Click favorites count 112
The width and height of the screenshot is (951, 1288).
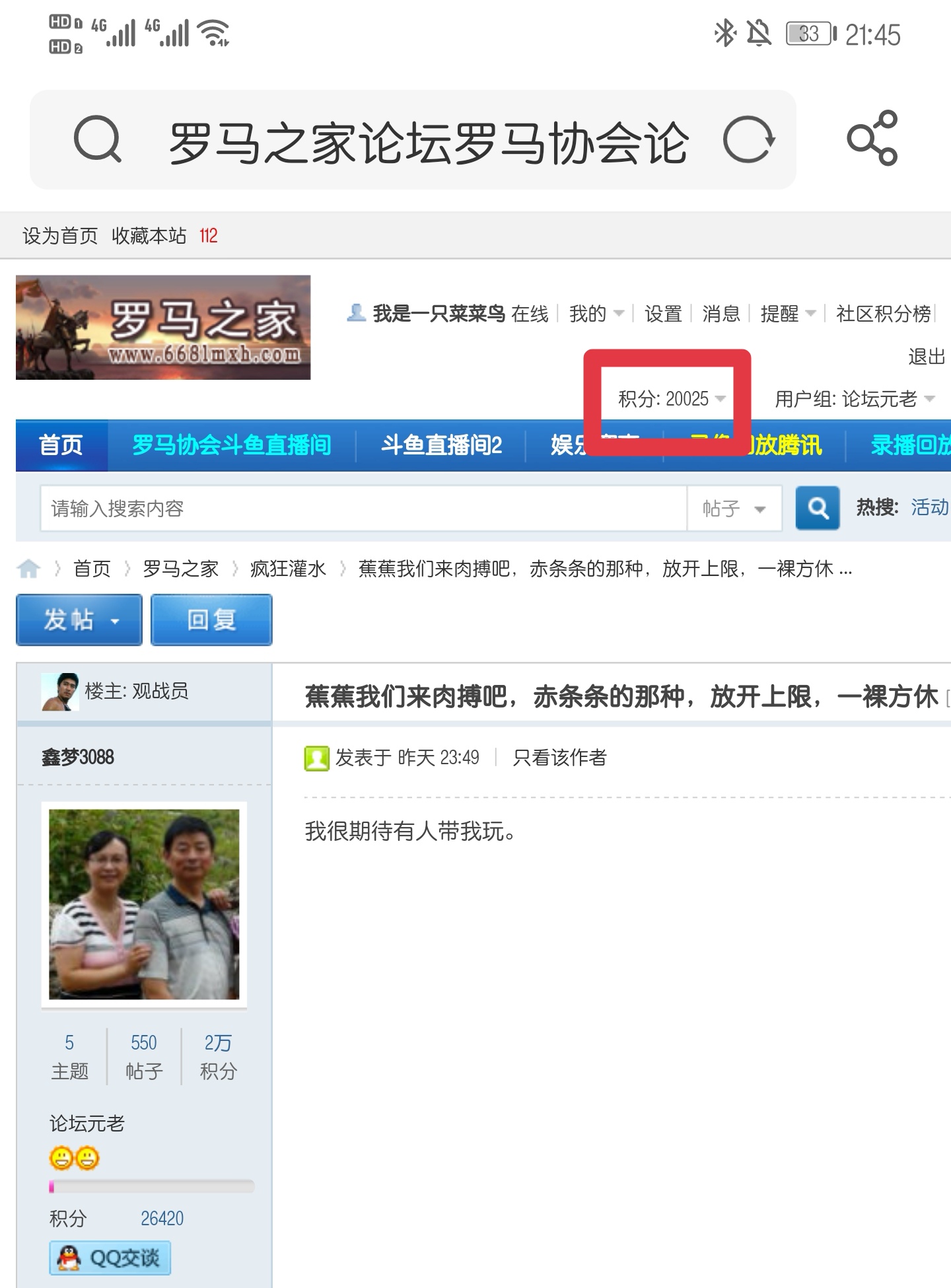[x=209, y=236]
